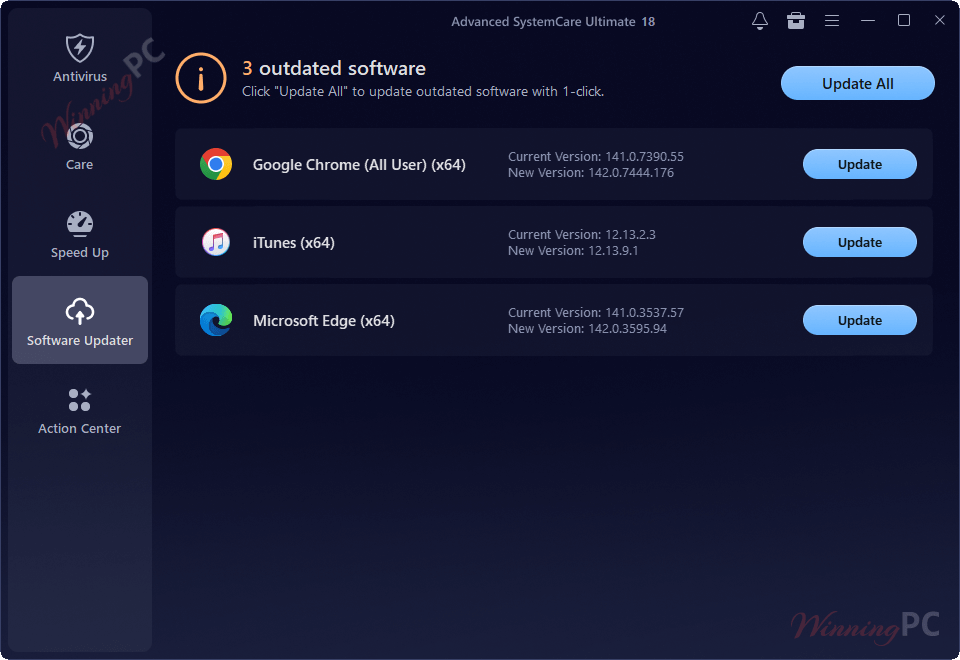The height and width of the screenshot is (660, 960).
Task: Select the Care icon in sidebar
Action: (80, 136)
